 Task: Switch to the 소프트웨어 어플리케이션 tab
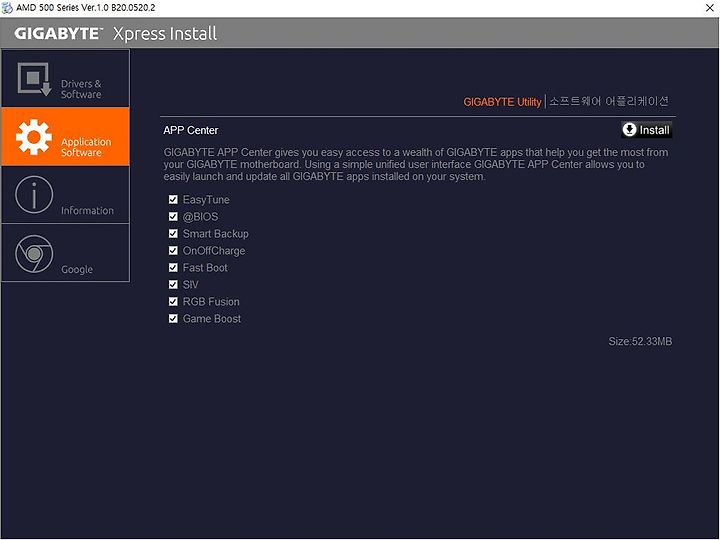[609, 101]
